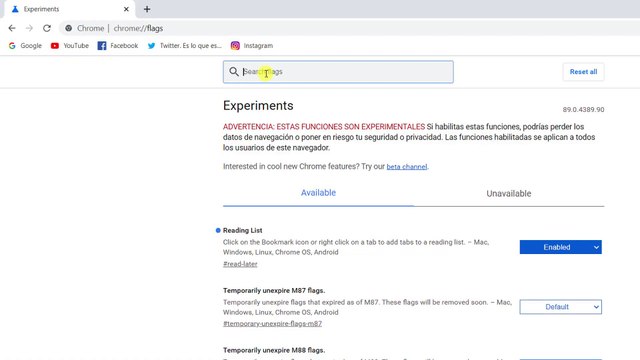Open the beta channel link
The width and height of the screenshot is (640, 360).
pos(407,167)
